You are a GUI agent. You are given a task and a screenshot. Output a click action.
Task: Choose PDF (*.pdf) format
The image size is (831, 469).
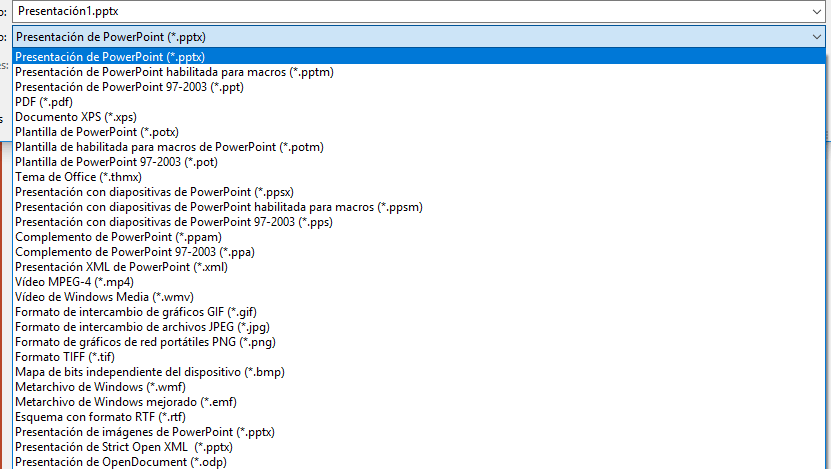click(x=419, y=102)
